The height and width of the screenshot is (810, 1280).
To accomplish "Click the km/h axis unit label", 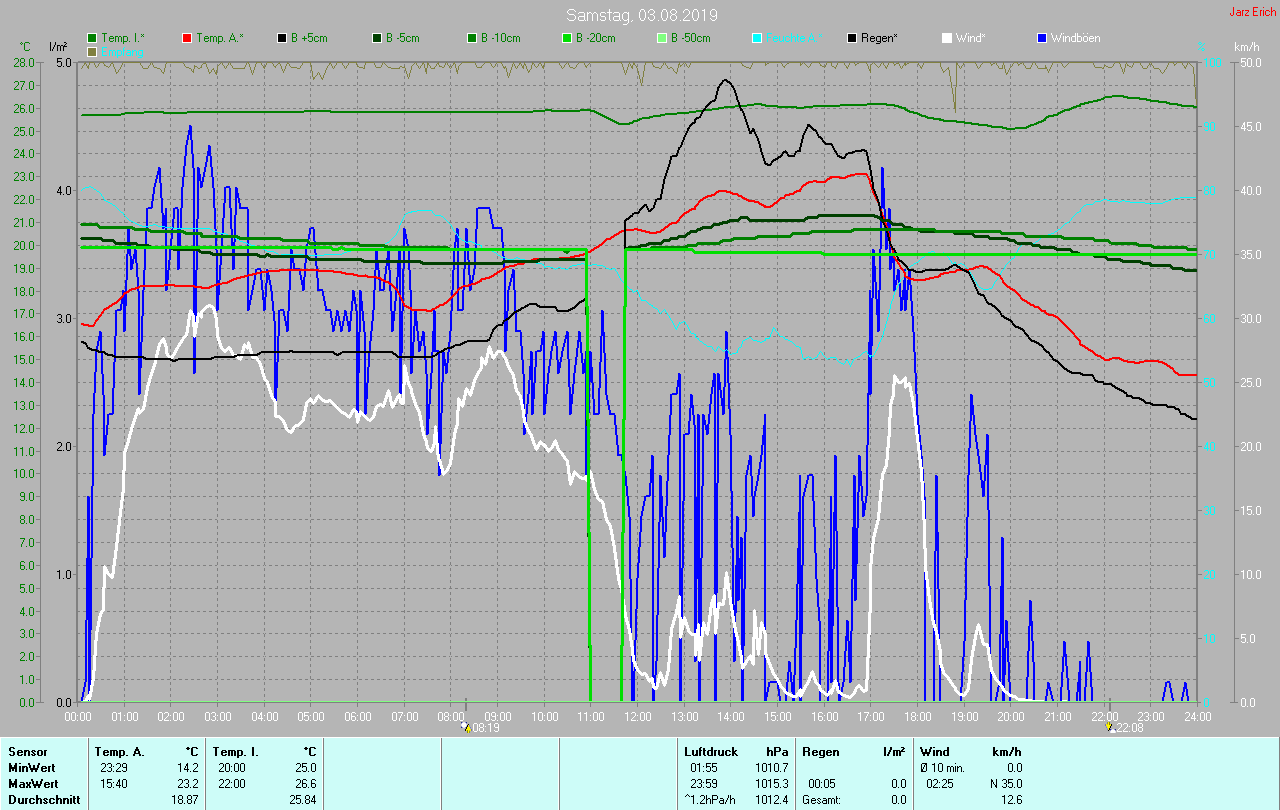I will [1246, 47].
